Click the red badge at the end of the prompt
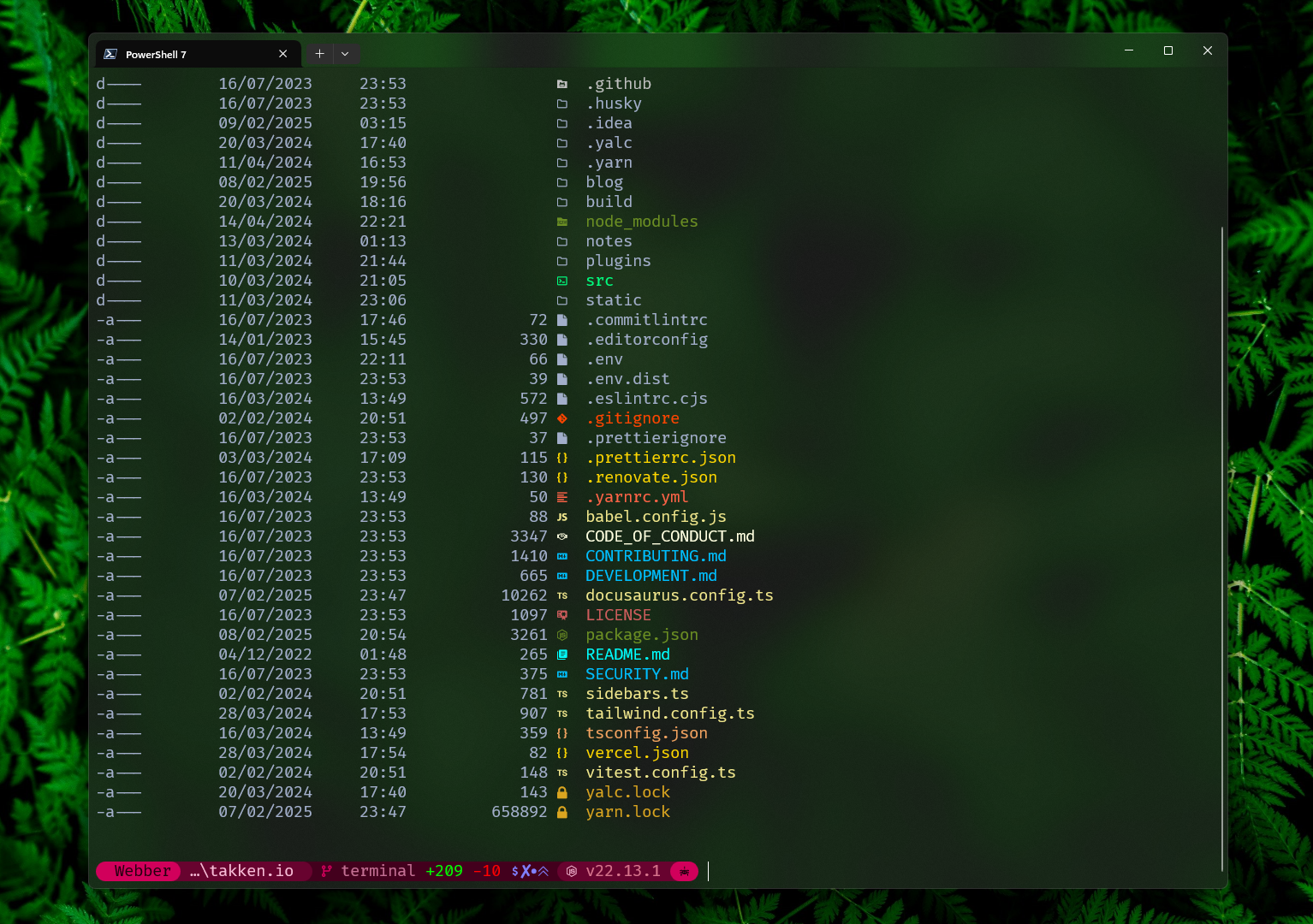The height and width of the screenshot is (924, 1313). [683, 871]
